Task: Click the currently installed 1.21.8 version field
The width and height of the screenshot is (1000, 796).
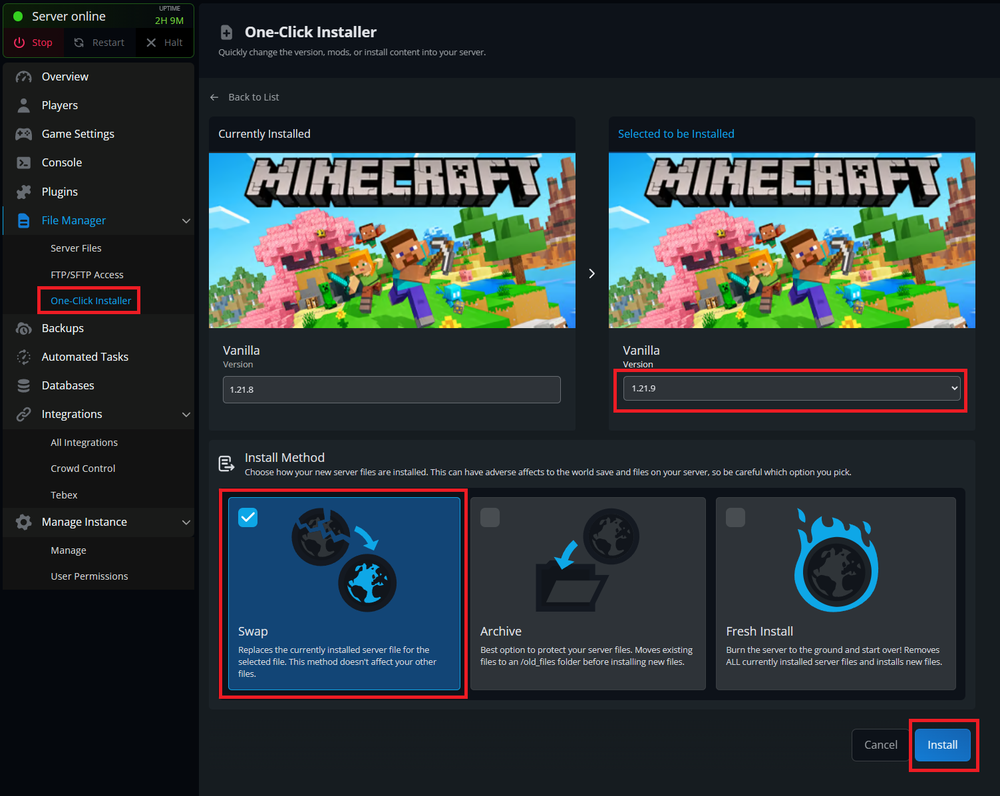Action: click(391, 390)
